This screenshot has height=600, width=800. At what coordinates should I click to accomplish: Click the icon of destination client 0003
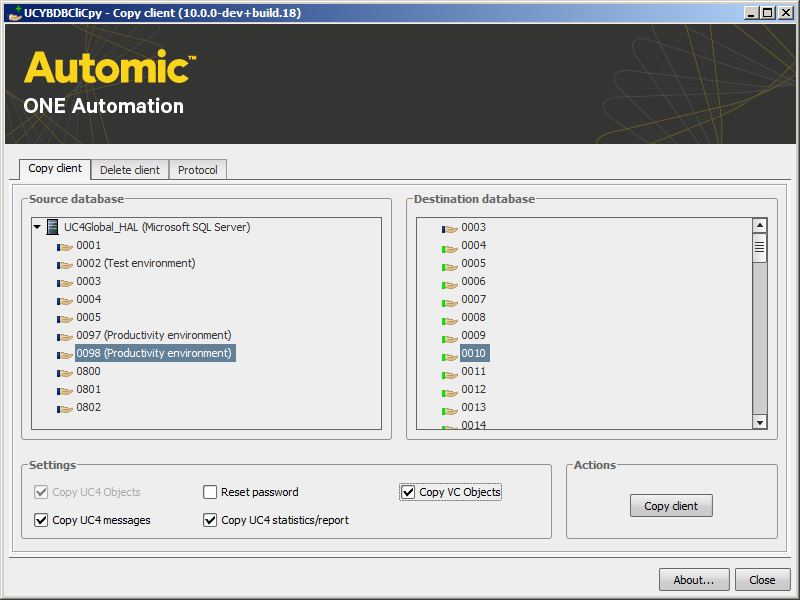[450, 229]
